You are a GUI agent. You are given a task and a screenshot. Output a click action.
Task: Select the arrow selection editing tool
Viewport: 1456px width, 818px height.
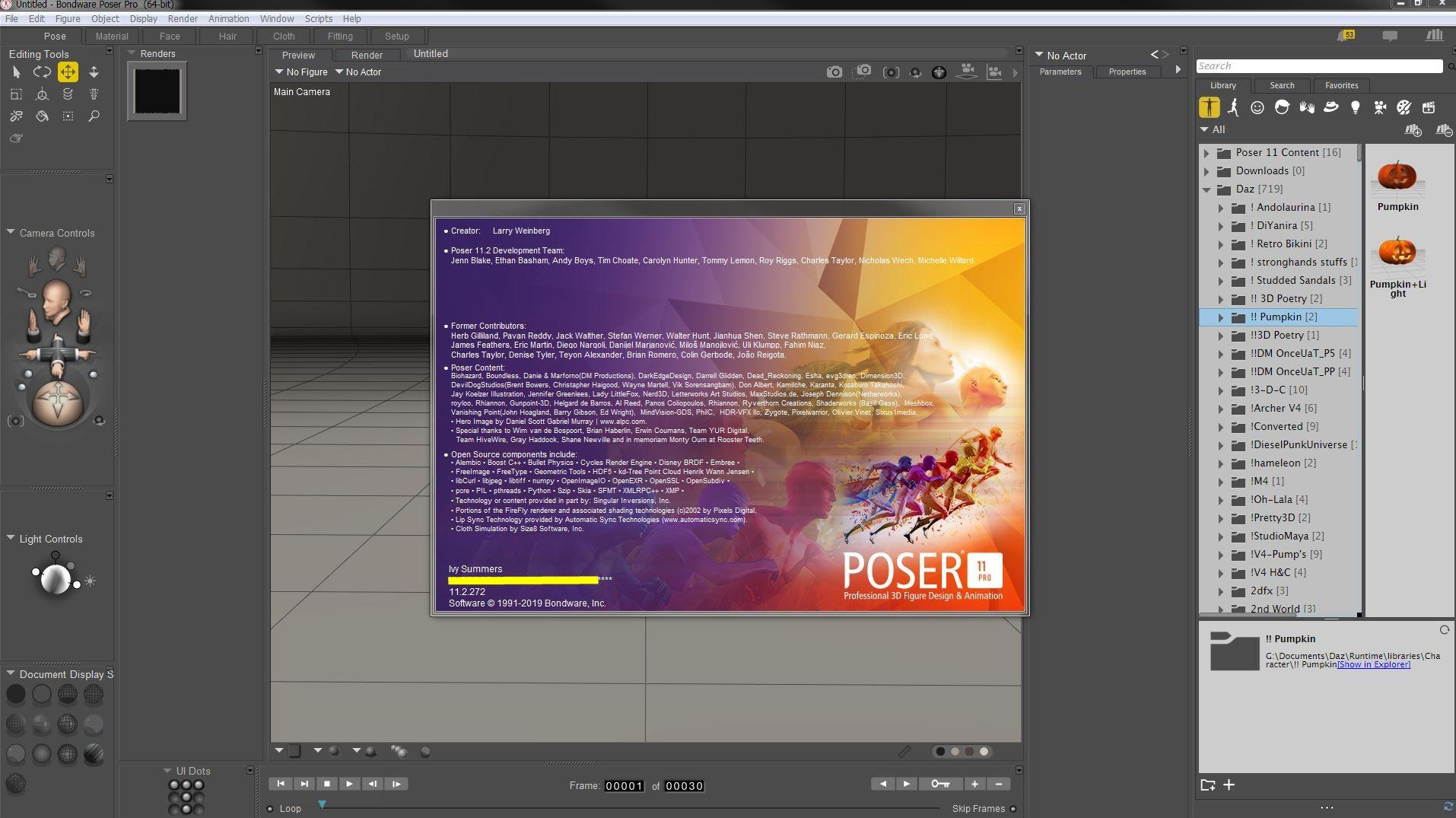point(16,72)
